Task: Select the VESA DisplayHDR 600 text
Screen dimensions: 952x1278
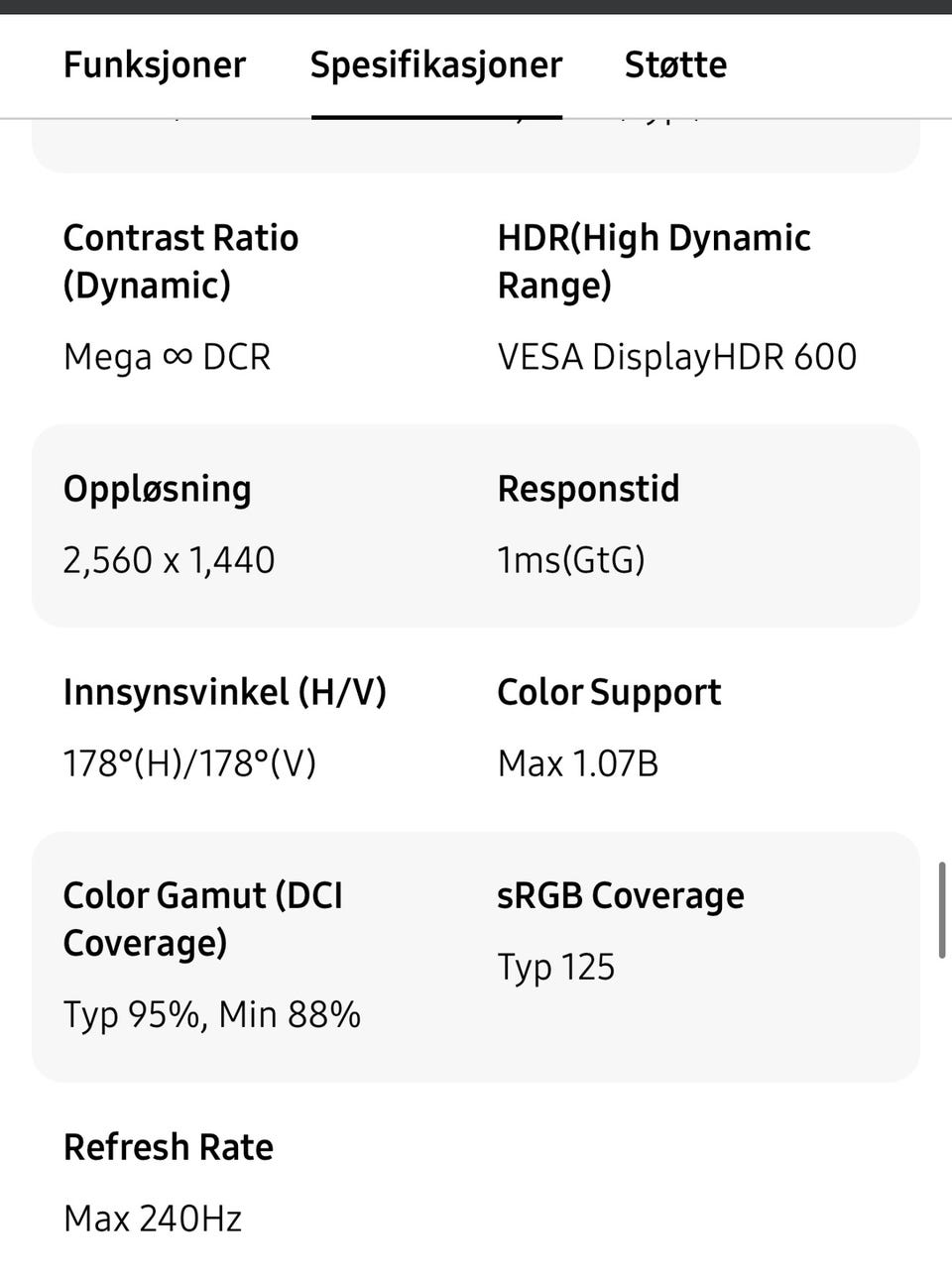Action: [x=676, y=357]
